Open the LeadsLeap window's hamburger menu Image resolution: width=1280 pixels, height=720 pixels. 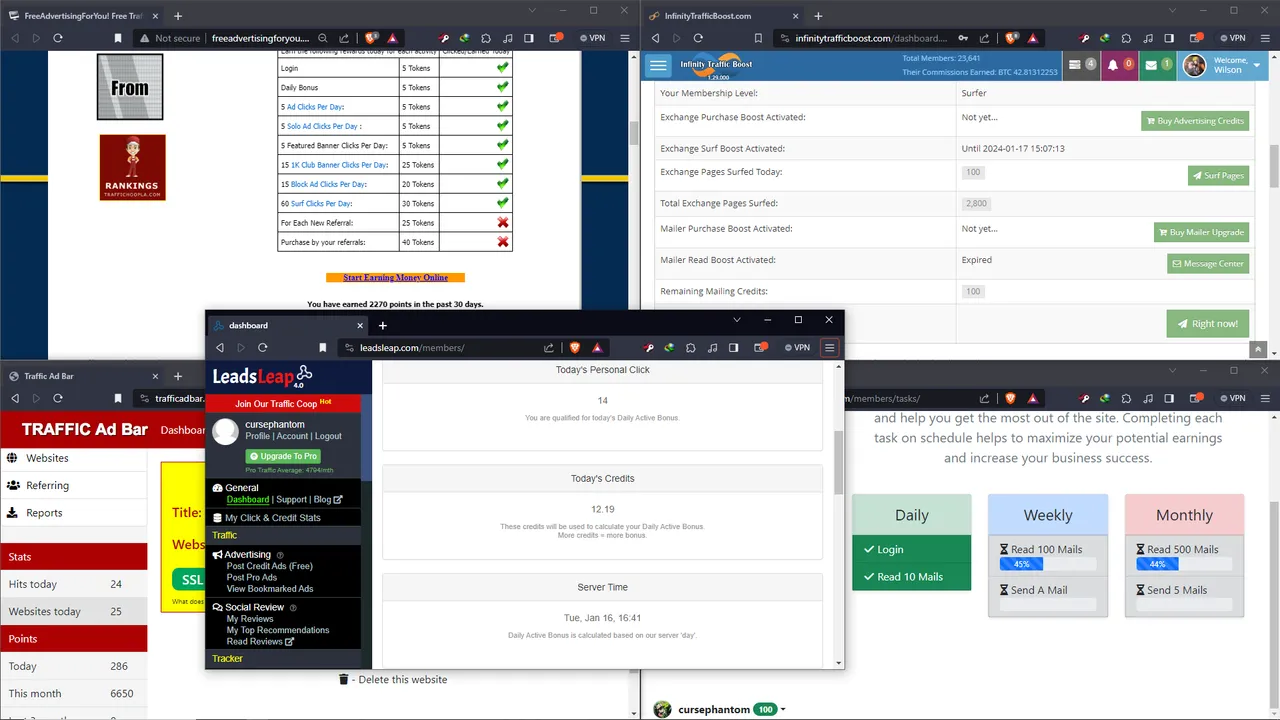[829, 347]
